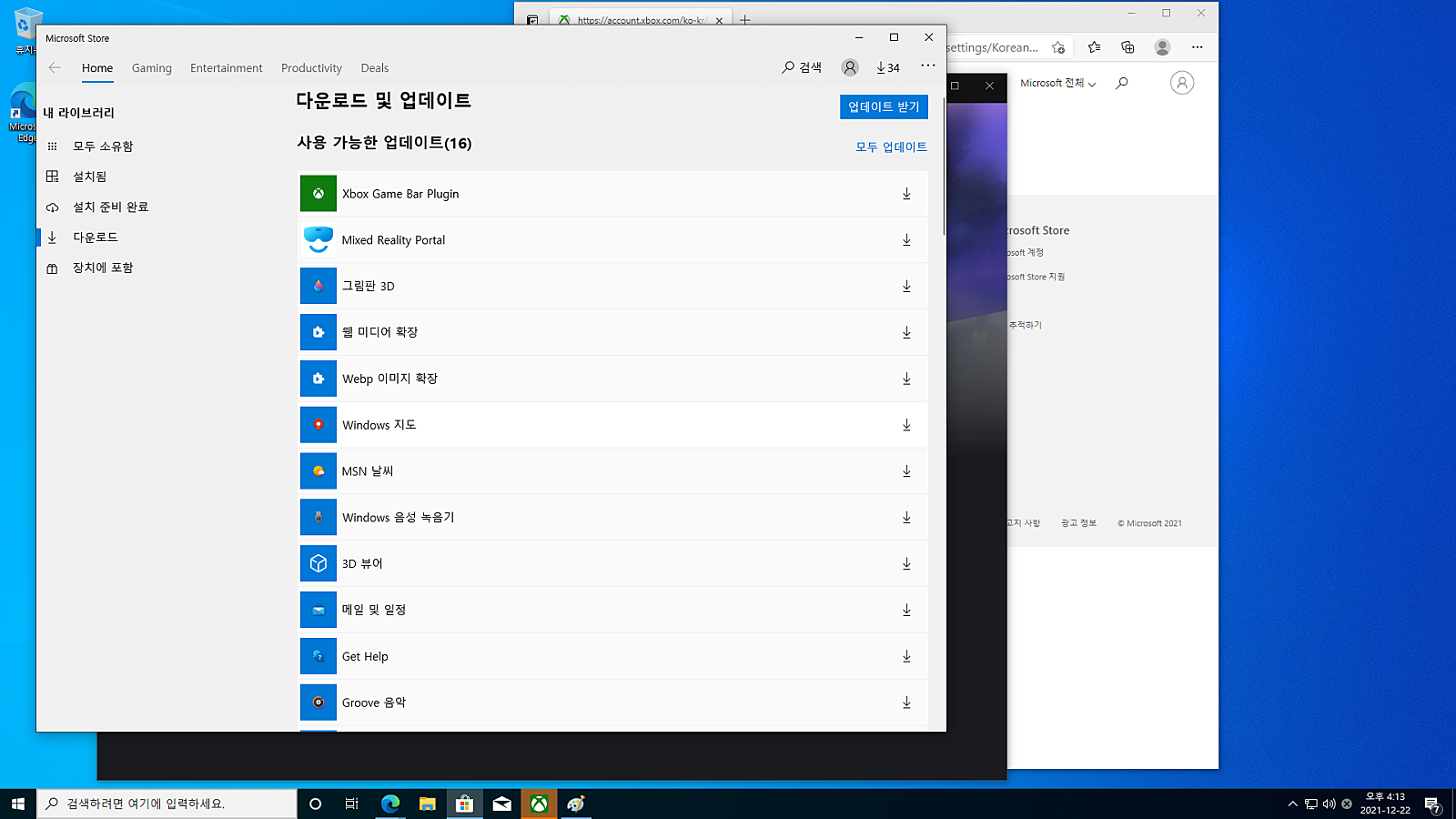Click the Windows Start button

coord(18,804)
